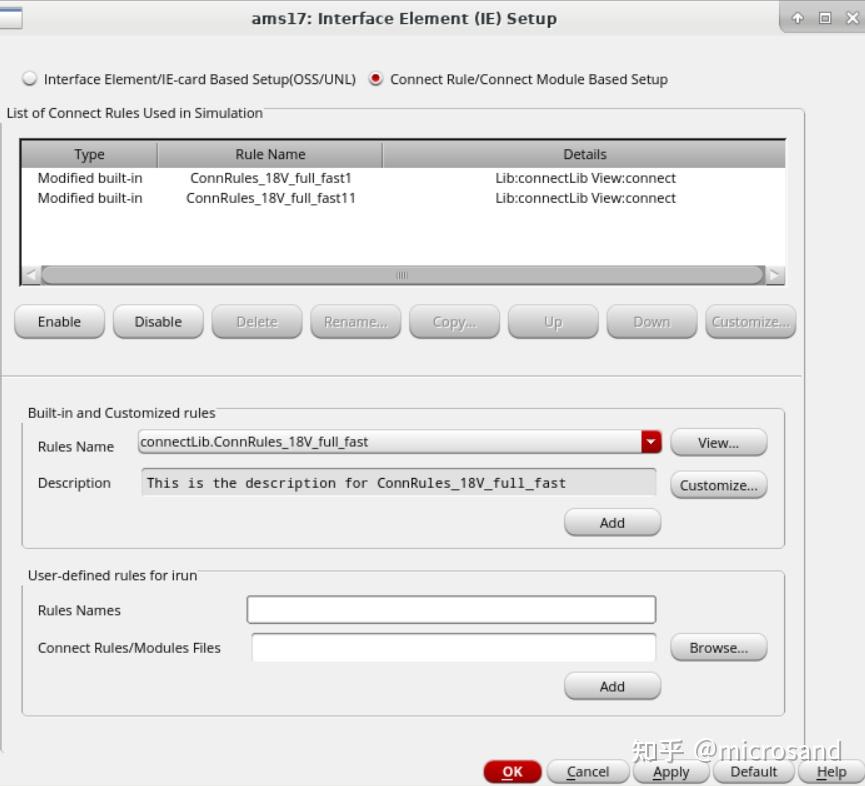Click the OK button
865x786 pixels.
tap(512, 772)
